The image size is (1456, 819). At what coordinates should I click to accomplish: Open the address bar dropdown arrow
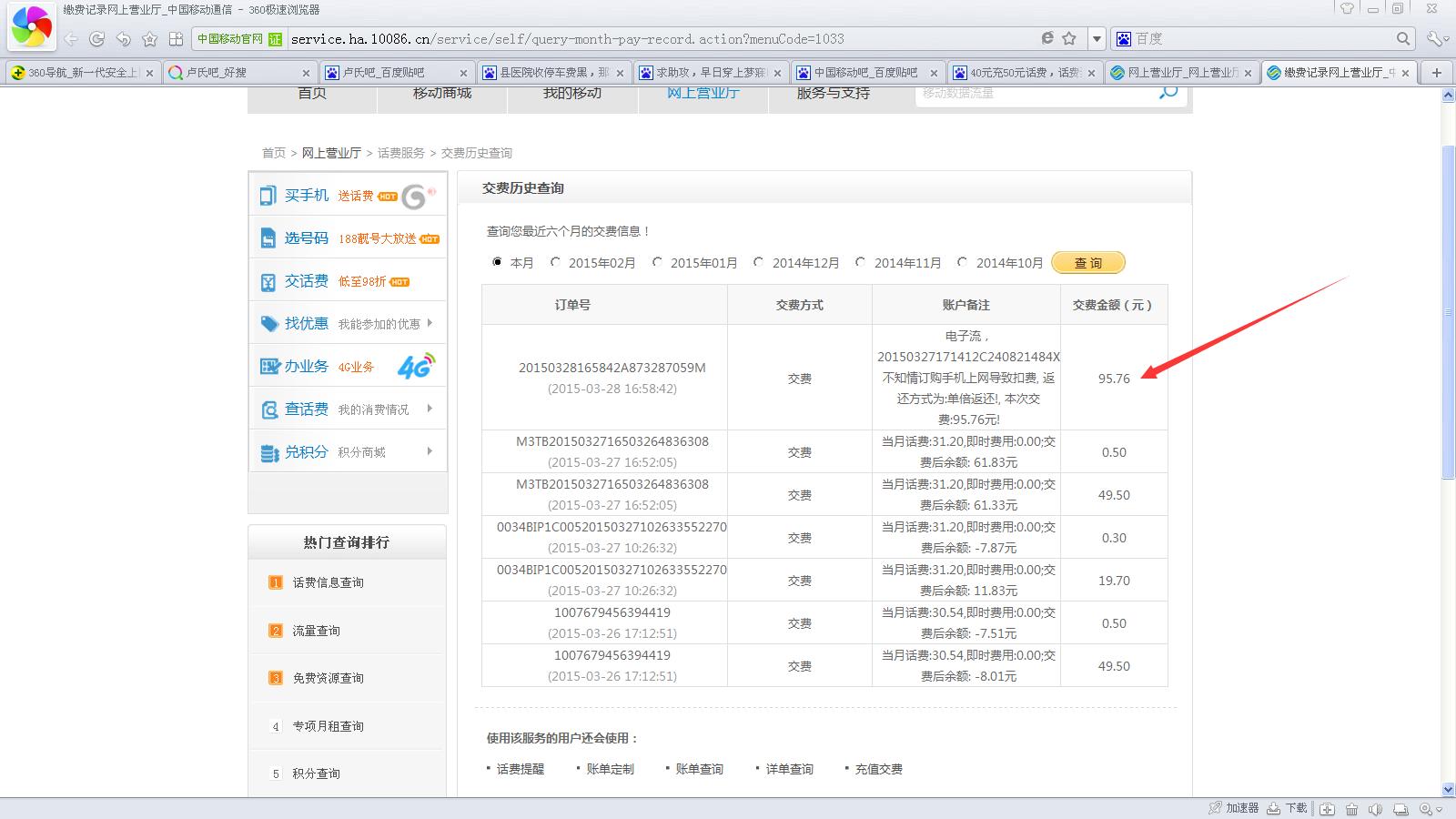pyautogui.click(x=1097, y=39)
